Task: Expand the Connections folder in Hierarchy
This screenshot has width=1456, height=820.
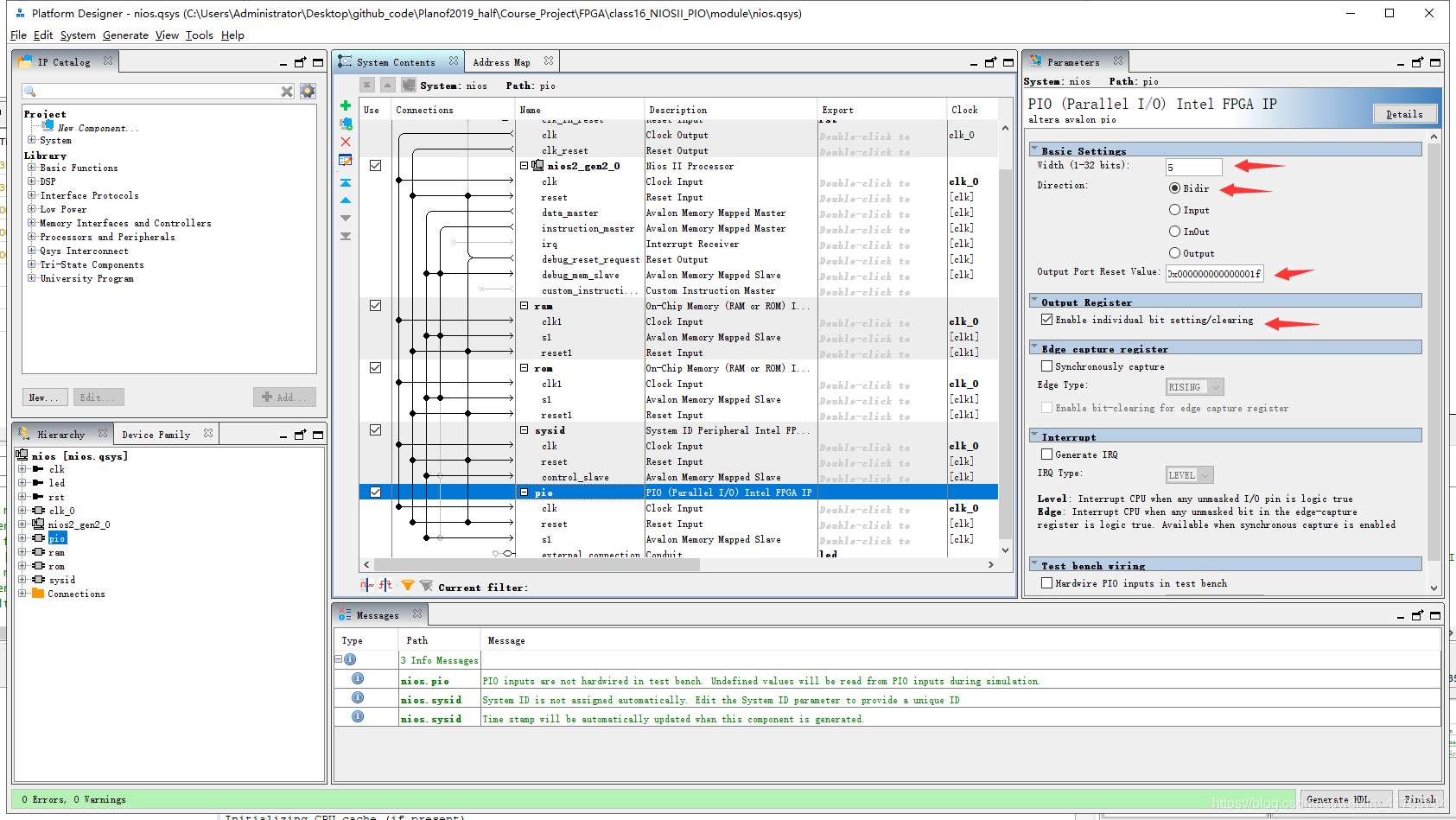Action: (x=22, y=594)
